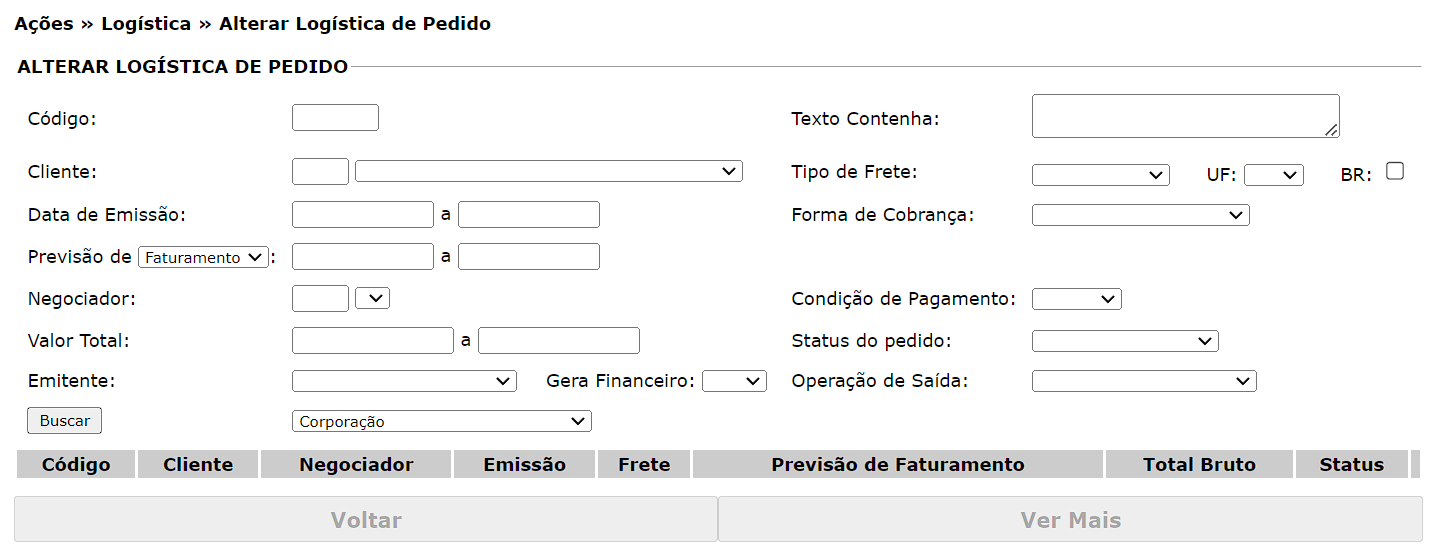This screenshot has width=1434, height=558.
Task: Sort by the Total Bruto column header
Action: pos(1199,464)
